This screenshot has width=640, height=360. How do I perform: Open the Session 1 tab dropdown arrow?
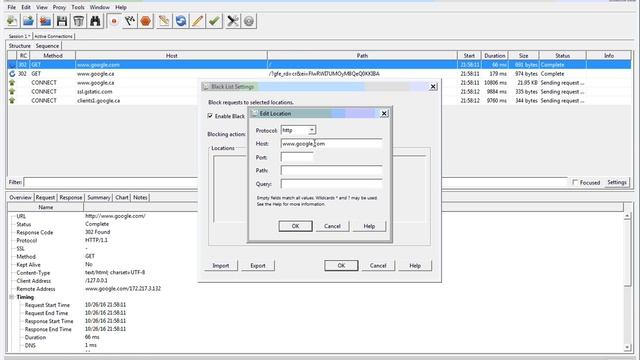click(29, 36)
